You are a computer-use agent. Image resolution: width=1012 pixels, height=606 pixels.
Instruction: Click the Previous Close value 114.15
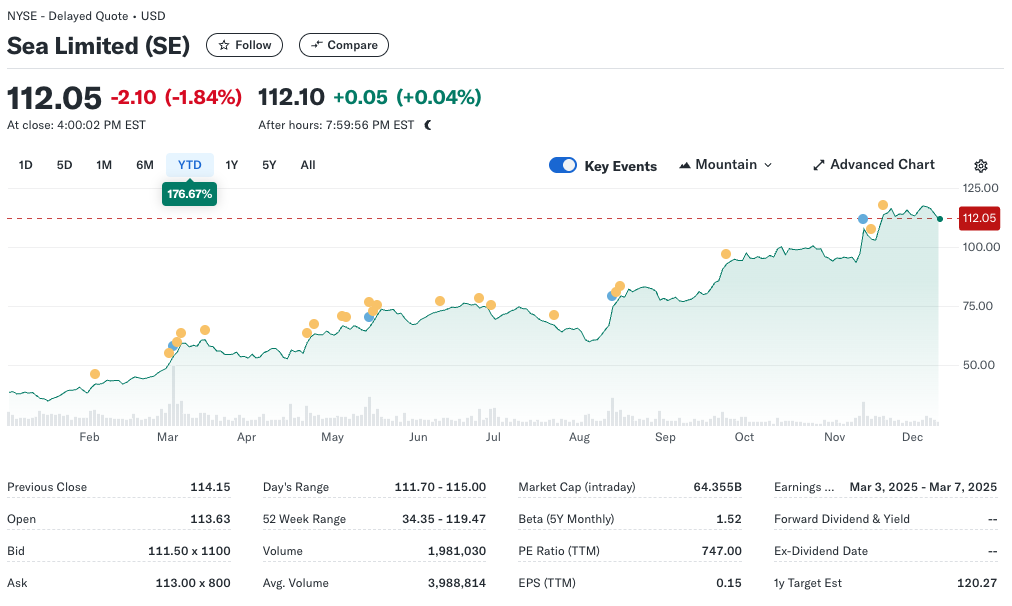[210, 487]
